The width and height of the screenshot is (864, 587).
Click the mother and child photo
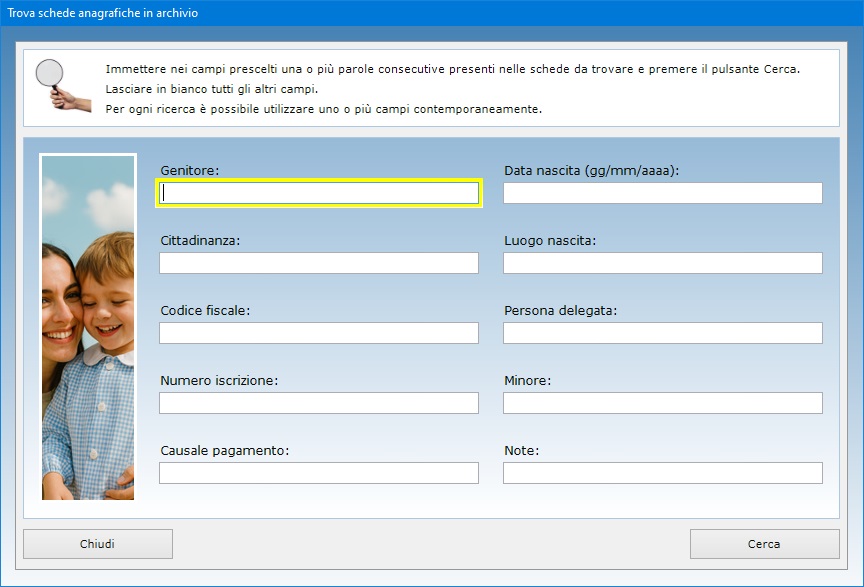point(88,327)
